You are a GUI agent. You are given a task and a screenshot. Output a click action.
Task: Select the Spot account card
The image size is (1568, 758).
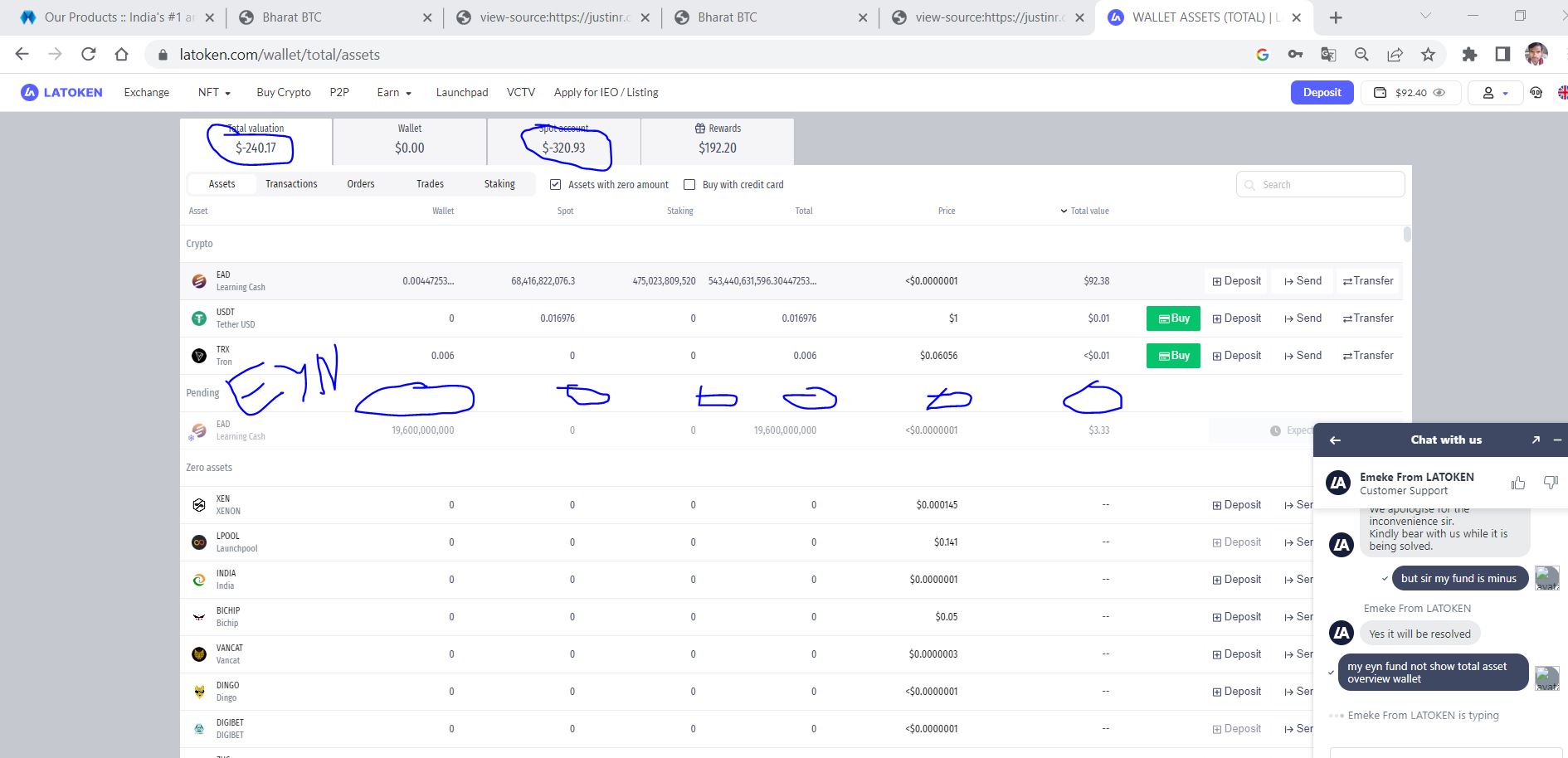pyautogui.click(x=564, y=141)
